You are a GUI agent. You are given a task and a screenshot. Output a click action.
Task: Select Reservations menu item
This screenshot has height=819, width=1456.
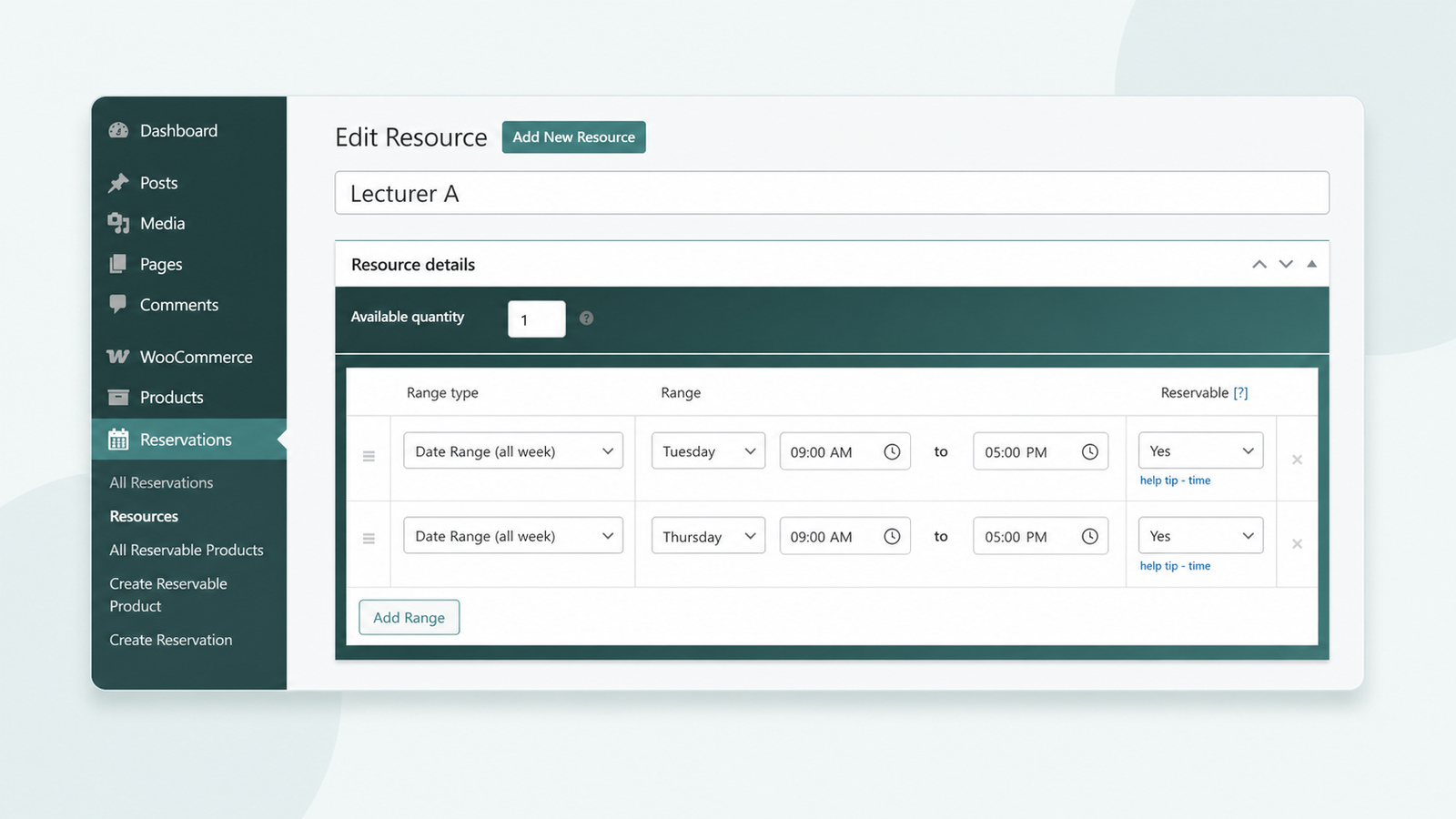click(x=189, y=439)
